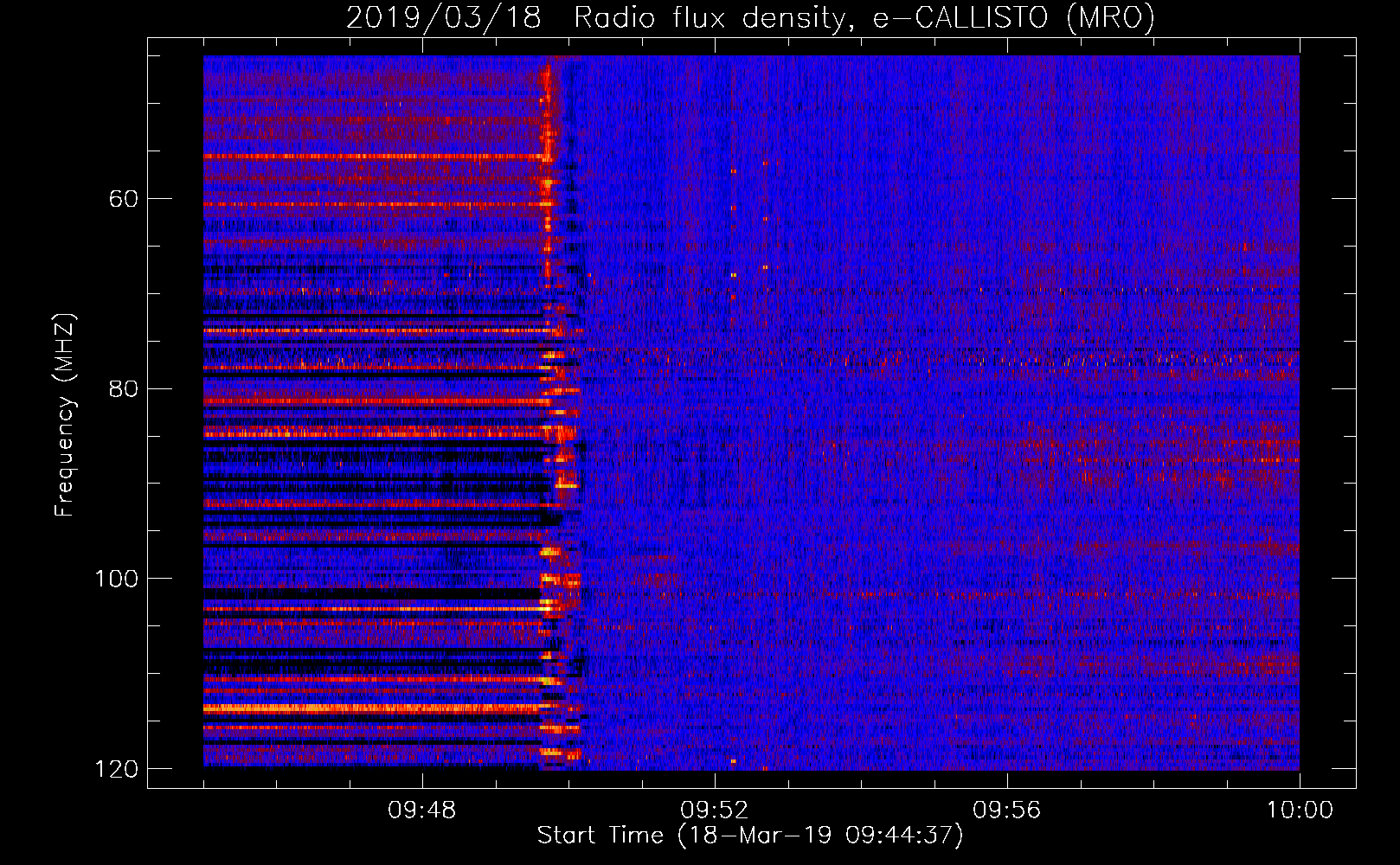
Task: Click the 'Frequency (MHZ)' axis label
Action: coord(64,415)
